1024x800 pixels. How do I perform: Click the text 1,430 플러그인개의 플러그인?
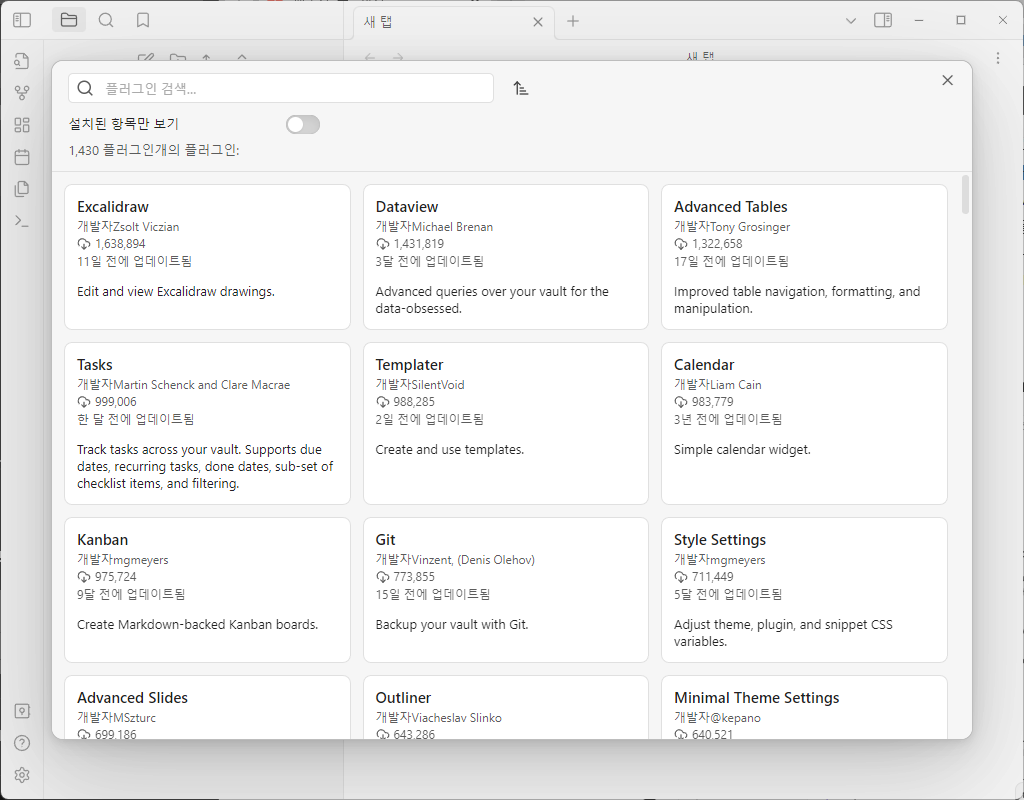154,150
